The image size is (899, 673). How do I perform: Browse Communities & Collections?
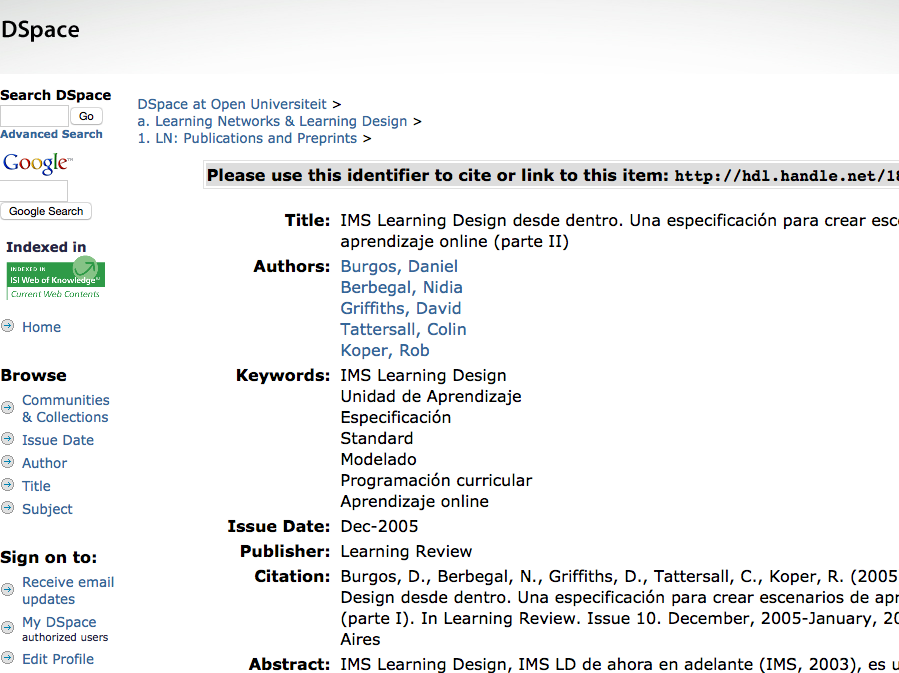coord(65,409)
